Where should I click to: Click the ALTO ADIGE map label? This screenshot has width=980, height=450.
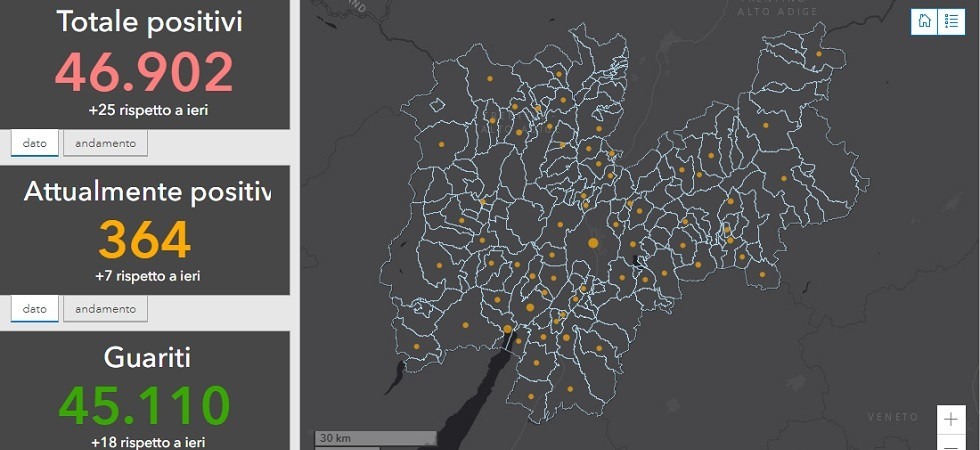777,12
